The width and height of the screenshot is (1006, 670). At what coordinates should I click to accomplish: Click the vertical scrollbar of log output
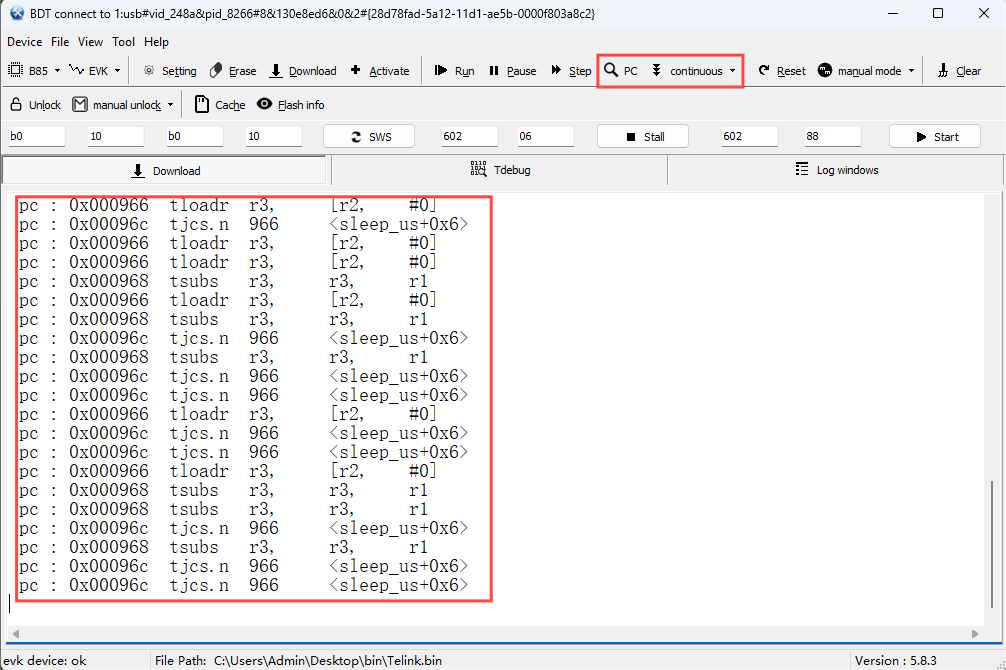point(992,544)
